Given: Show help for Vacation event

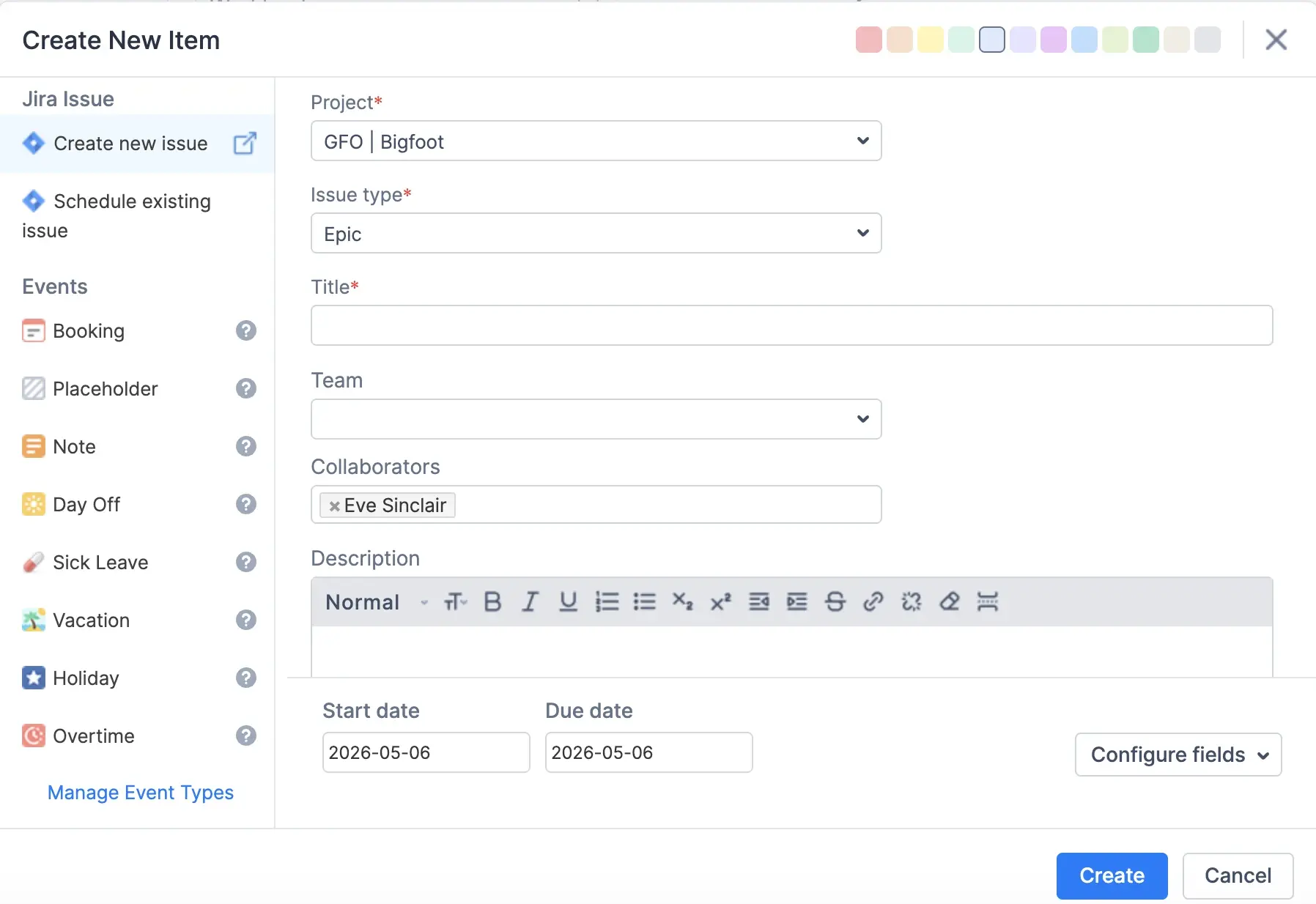Looking at the screenshot, I should point(246,620).
